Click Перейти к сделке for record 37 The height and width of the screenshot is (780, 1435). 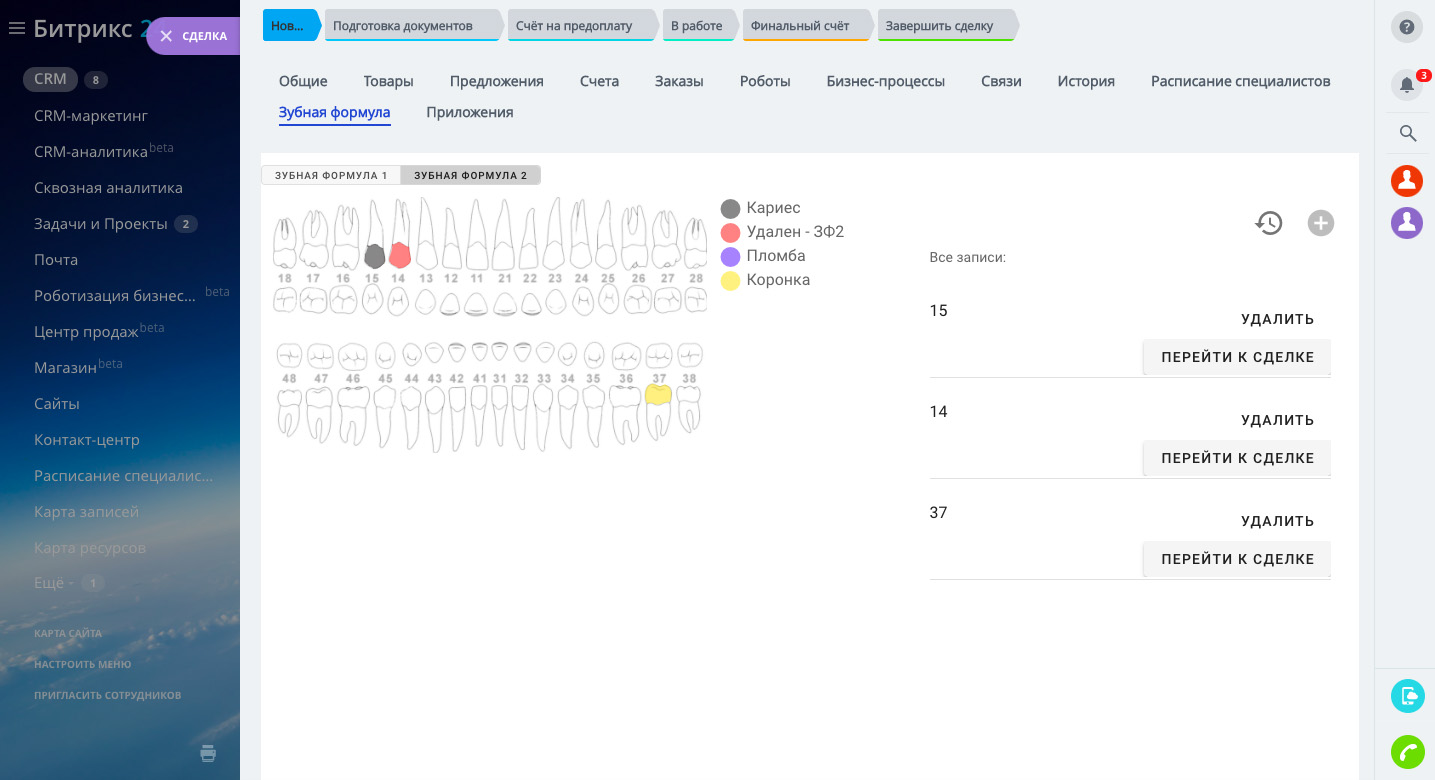point(1237,559)
